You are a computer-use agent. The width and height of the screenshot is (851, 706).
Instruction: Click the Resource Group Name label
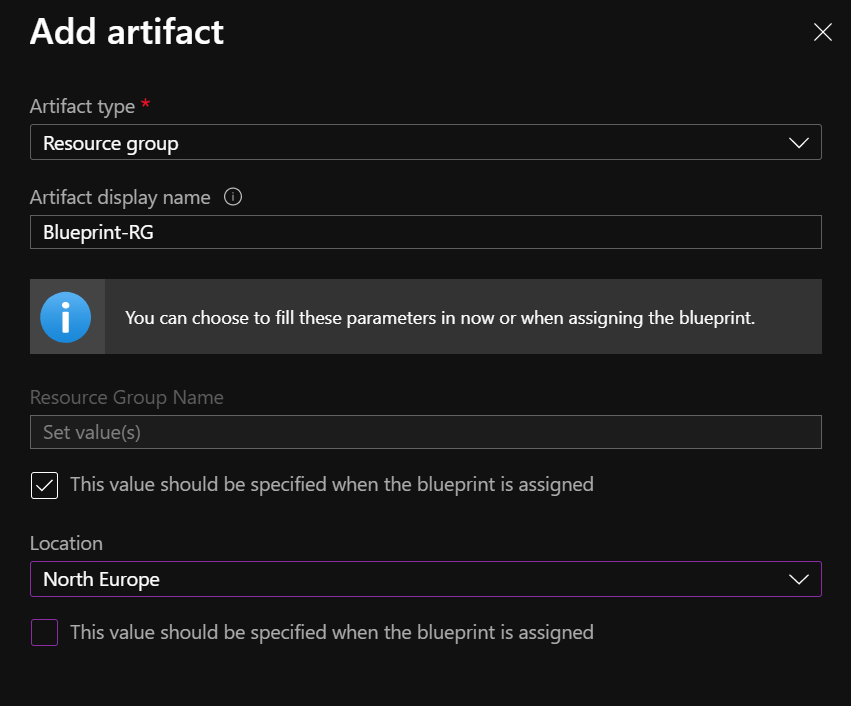pyautogui.click(x=127, y=397)
